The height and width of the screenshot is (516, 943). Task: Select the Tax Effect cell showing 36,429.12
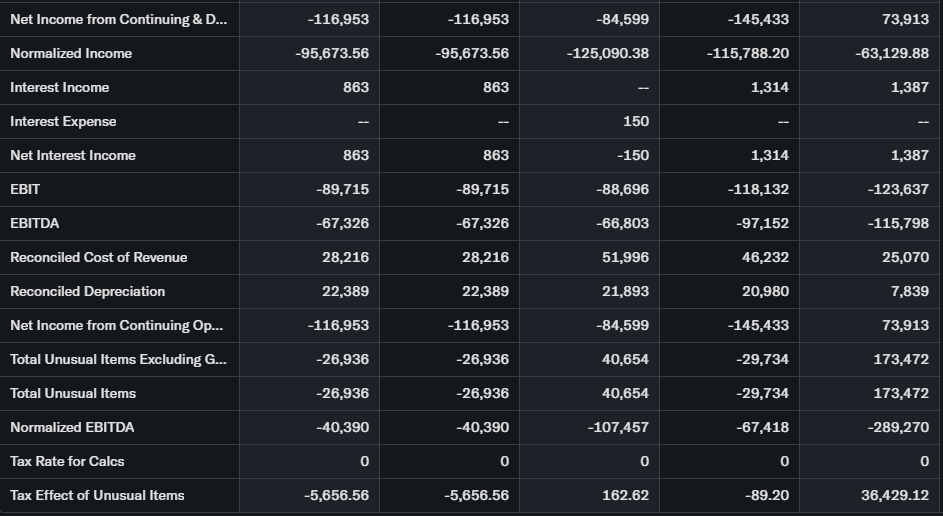point(894,495)
